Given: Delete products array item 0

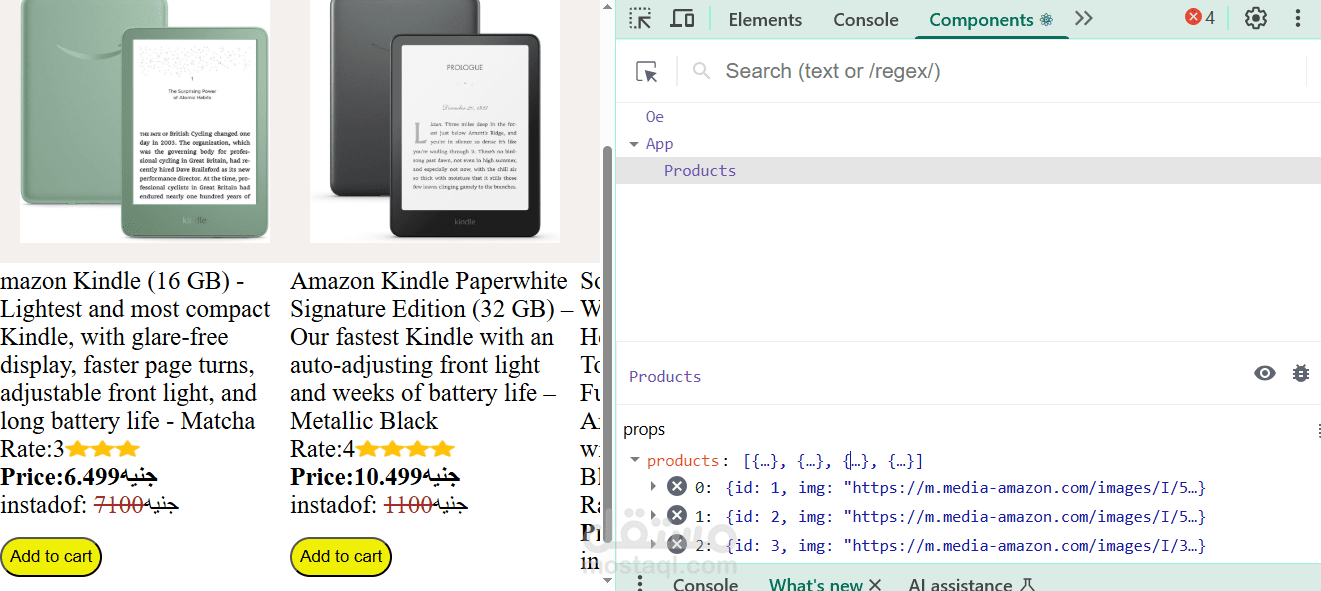Looking at the screenshot, I should tap(677, 487).
